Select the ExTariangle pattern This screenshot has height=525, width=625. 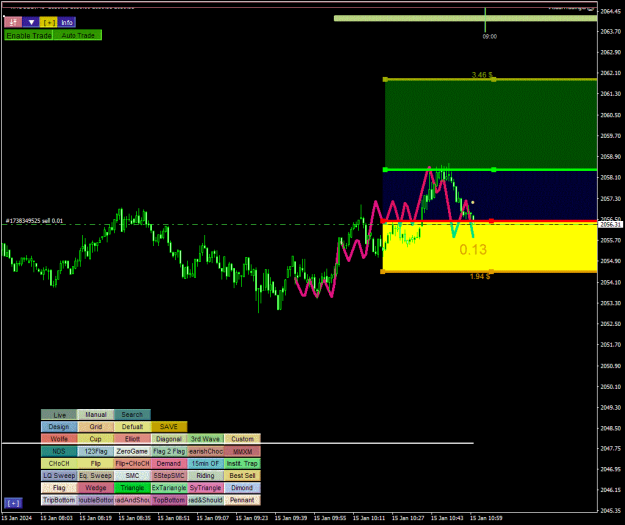[x=169, y=488]
